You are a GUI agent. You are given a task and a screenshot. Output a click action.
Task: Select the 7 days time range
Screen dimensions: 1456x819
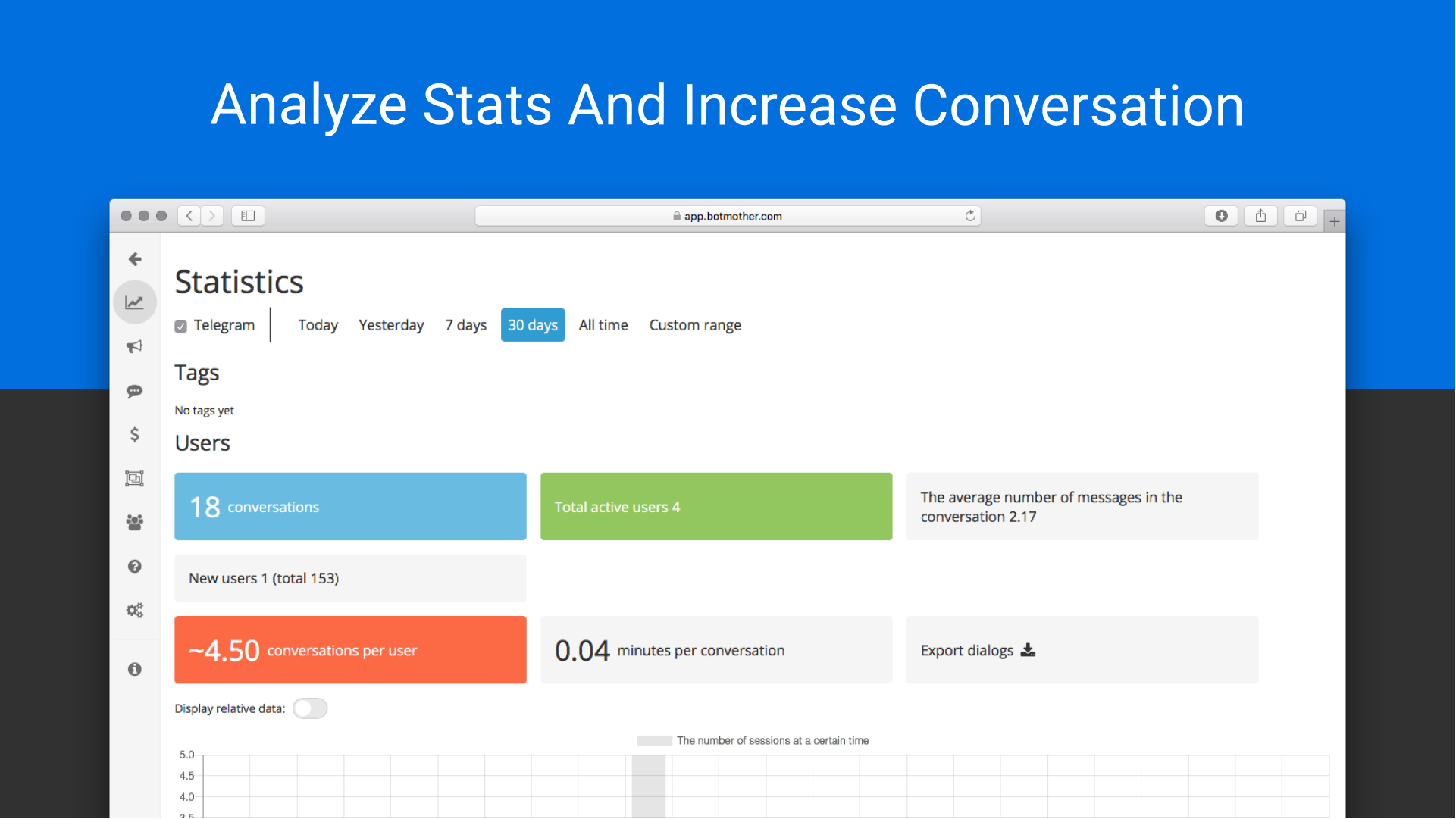(x=465, y=325)
